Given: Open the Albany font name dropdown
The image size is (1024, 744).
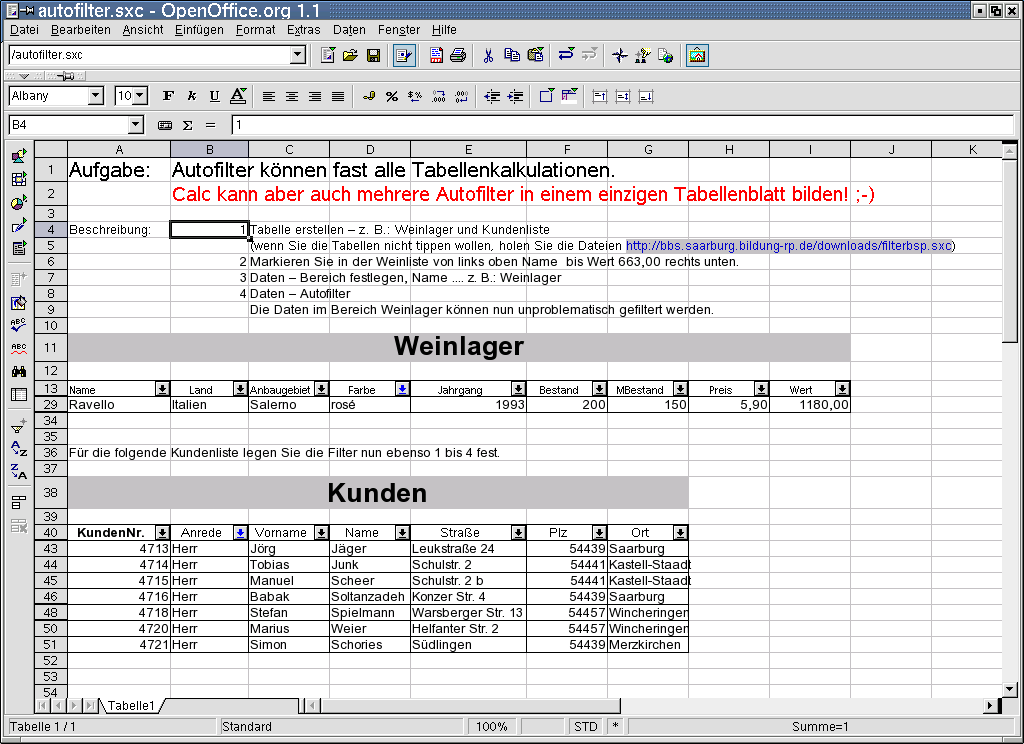Looking at the screenshot, I should click(96, 96).
